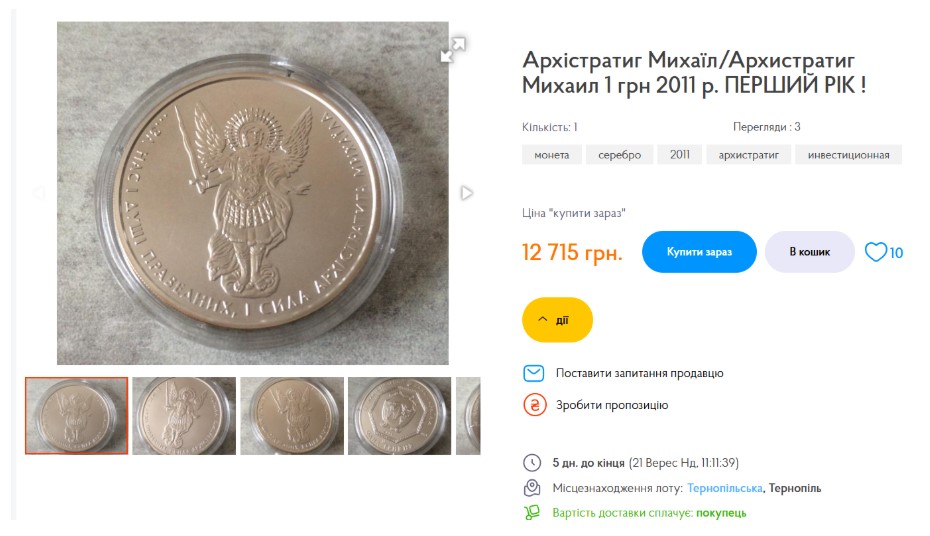Viewport: 930px width, 536px height.
Task: Open the "инвестиционная" tag
Action: click(848, 155)
